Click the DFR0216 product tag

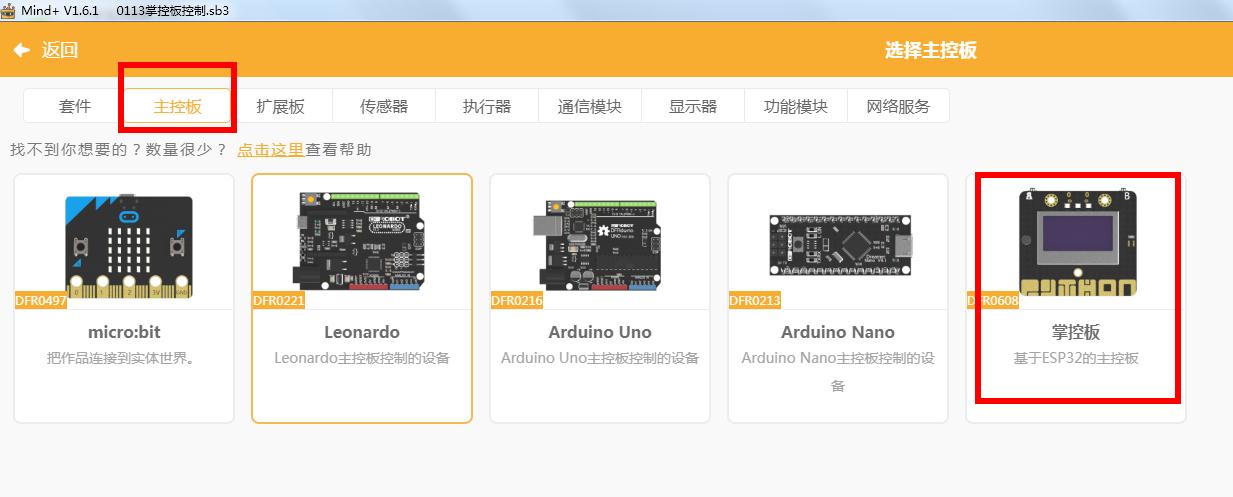point(517,301)
